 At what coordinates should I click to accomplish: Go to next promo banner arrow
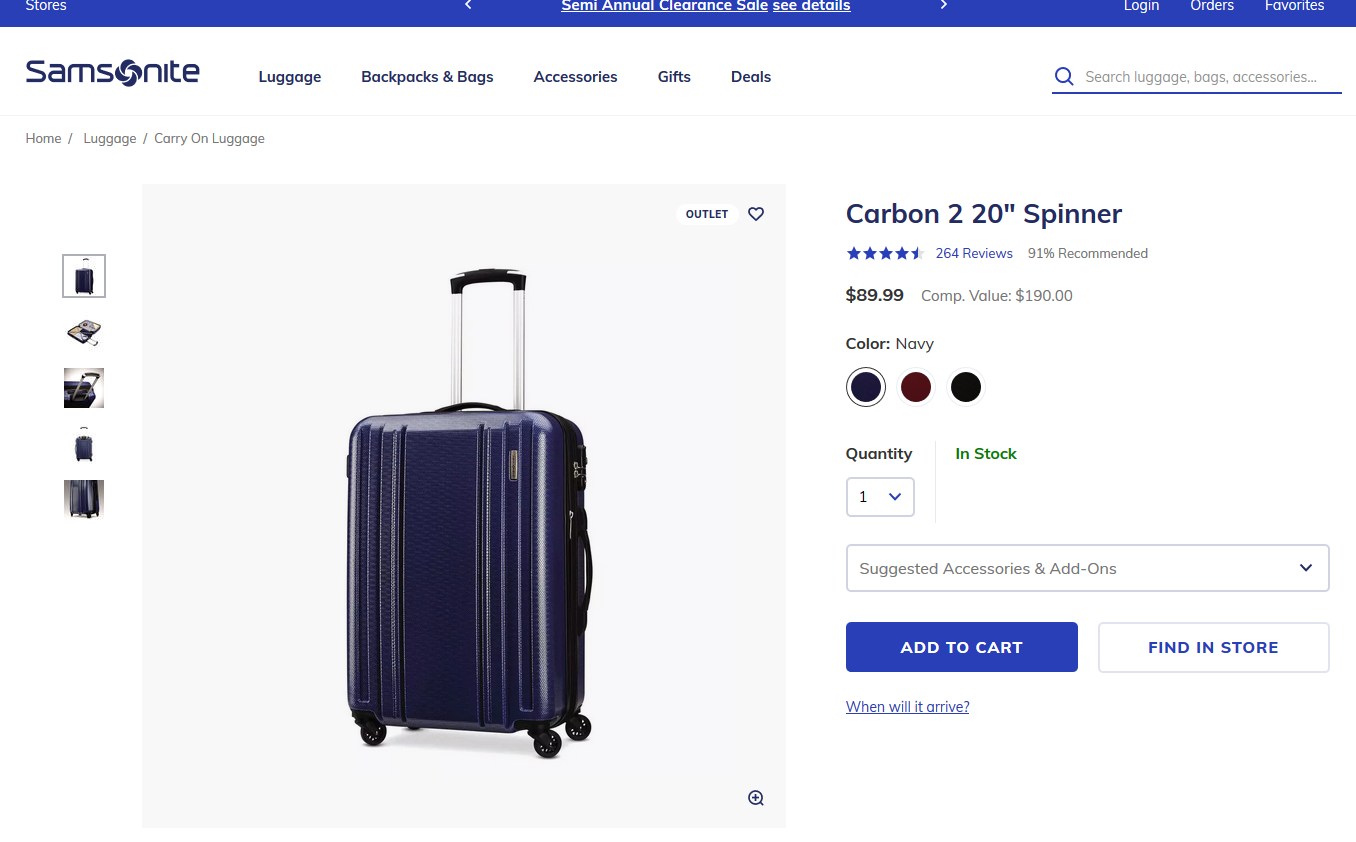943,6
